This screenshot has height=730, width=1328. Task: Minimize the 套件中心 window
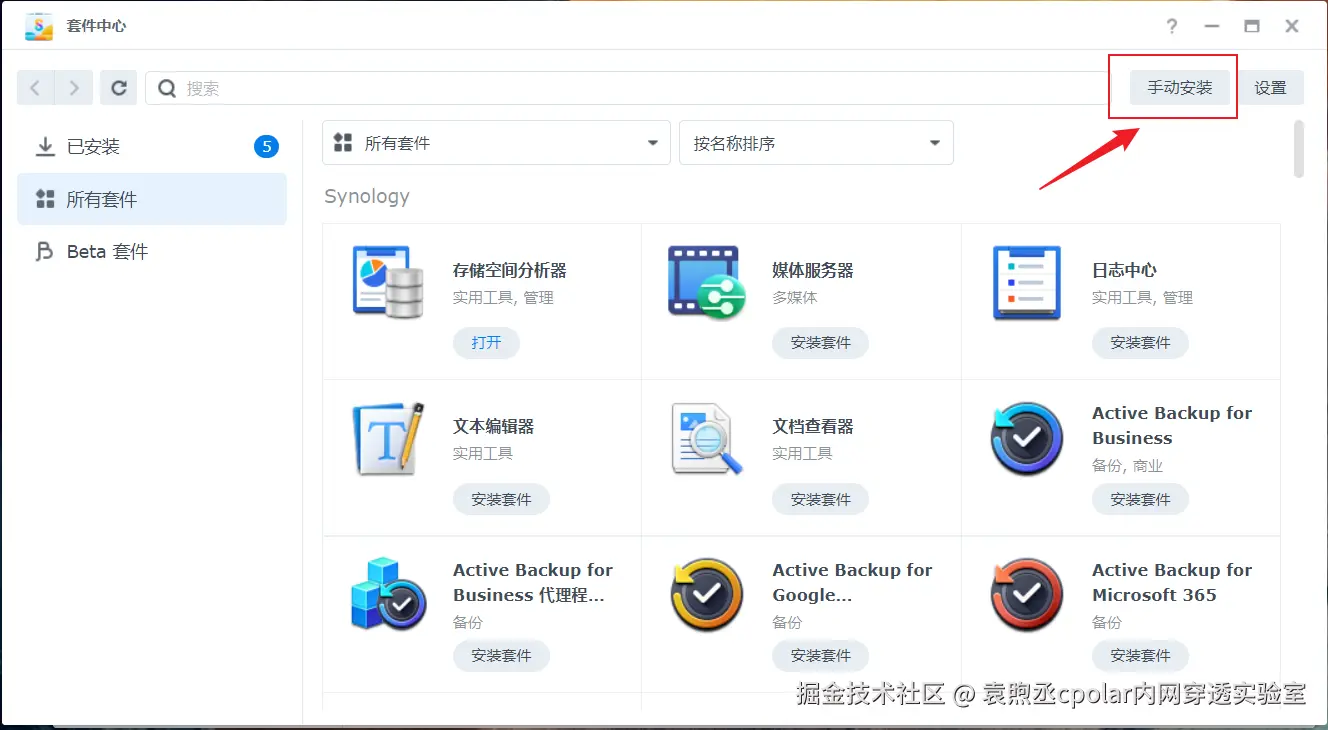(1212, 26)
